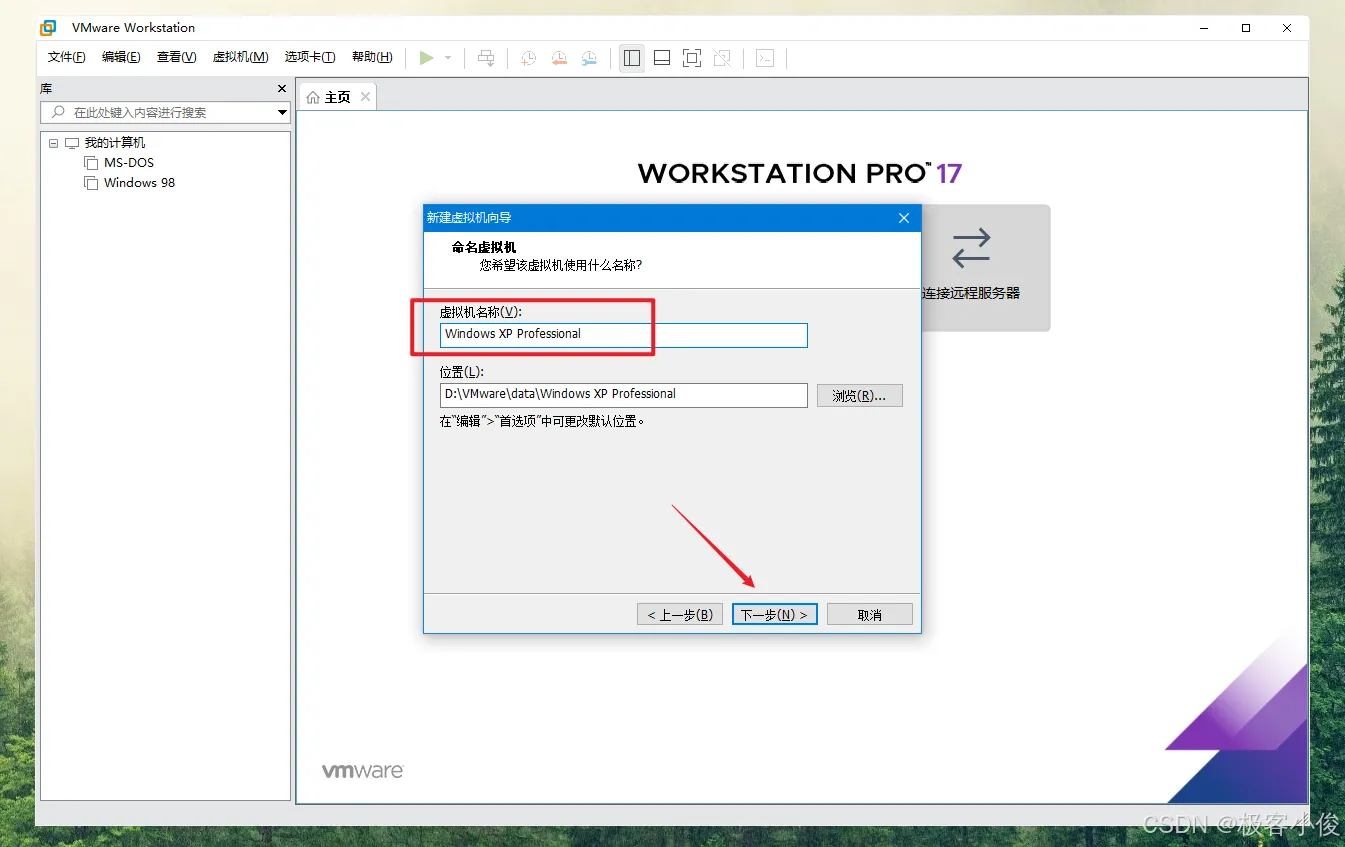Open the power options dropdown arrow
The image size is (1345, 847).
448,58
